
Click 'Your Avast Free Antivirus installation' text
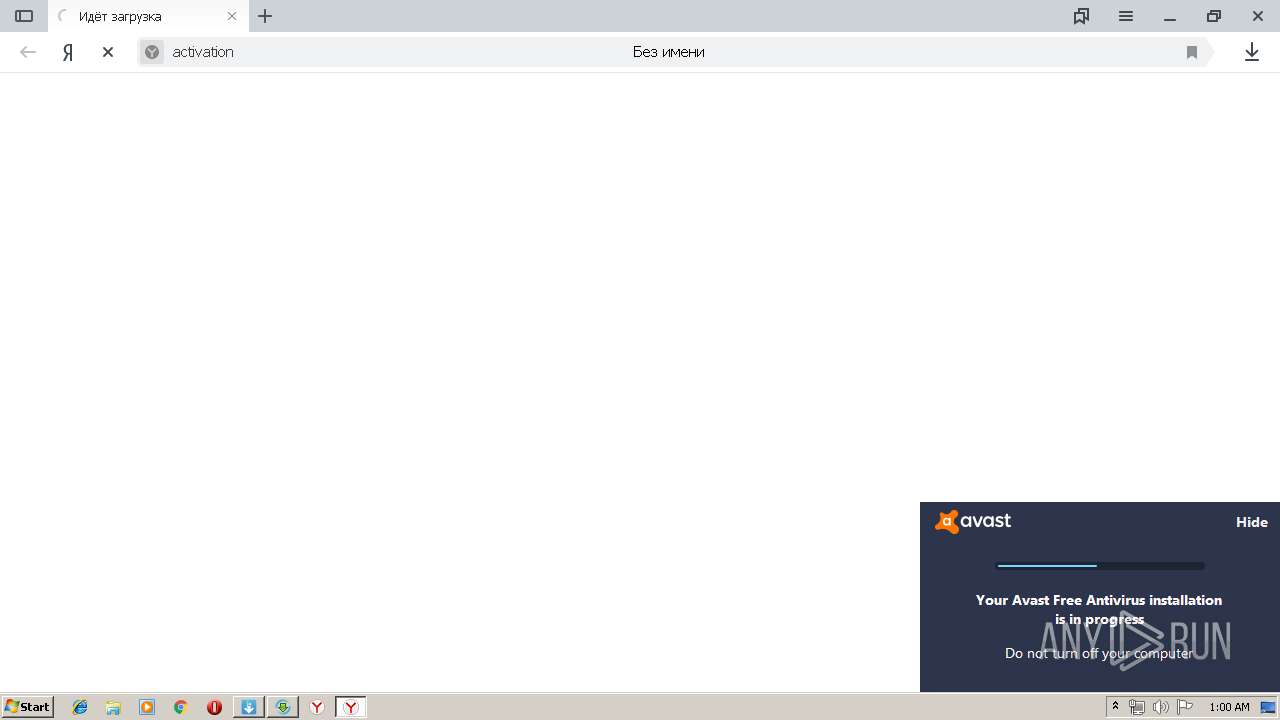[x=1099, y=600]
